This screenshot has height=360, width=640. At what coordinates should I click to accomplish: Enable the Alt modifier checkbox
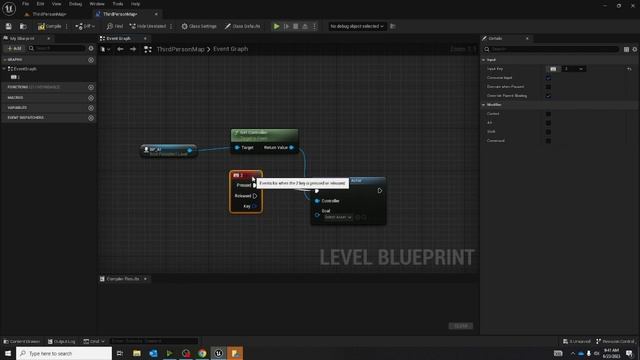pos(548,123)
